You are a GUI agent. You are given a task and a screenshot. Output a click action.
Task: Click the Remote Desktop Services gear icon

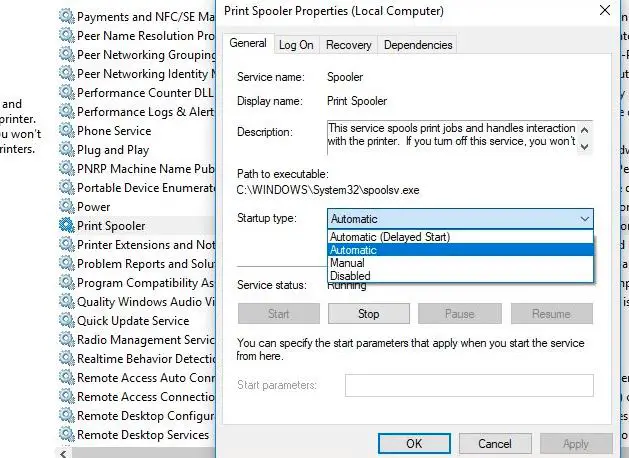[x=66, y=435]
